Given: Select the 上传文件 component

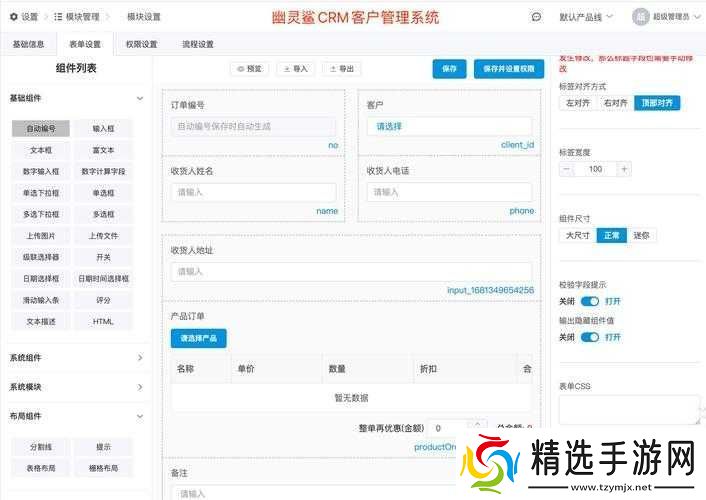Looking at the screenshot, I should click(x=104, y=236).
